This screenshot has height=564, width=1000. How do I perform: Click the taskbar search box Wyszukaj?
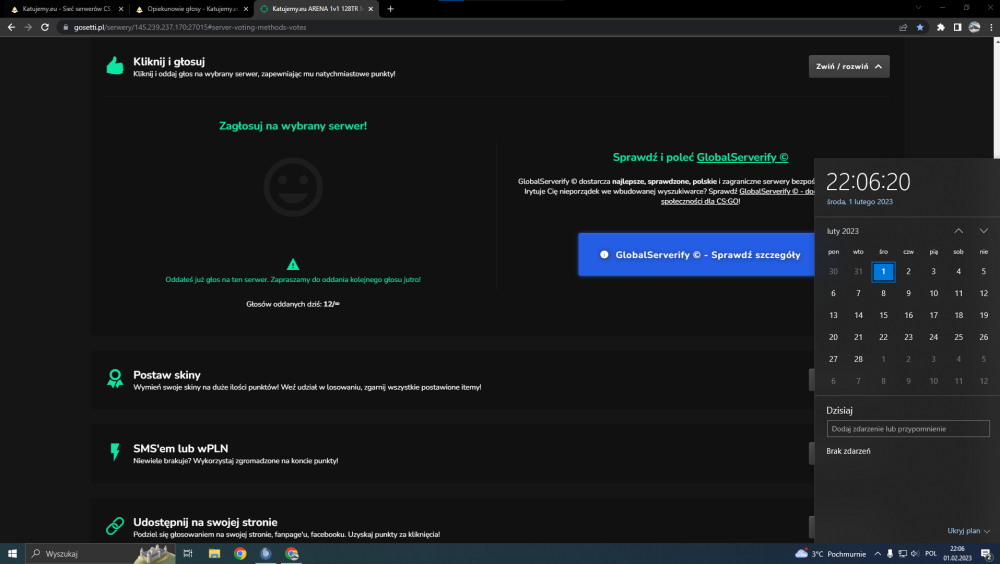tap(101, 554)
